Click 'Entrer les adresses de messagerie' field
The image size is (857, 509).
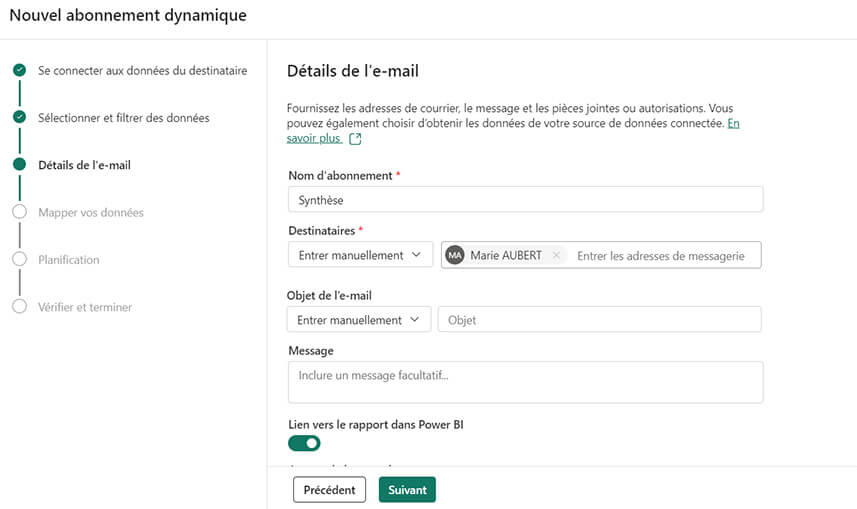coord(661,255)
